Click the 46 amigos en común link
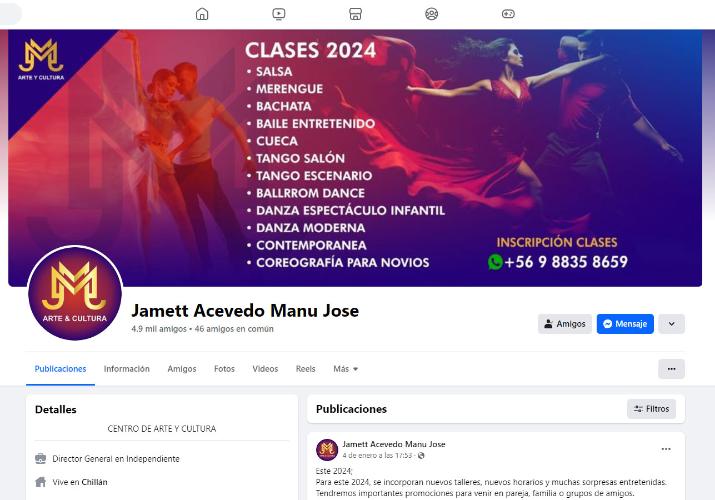The width and height of the screenshot is (715, 500). pyautogui.click(x=234, y=329)
